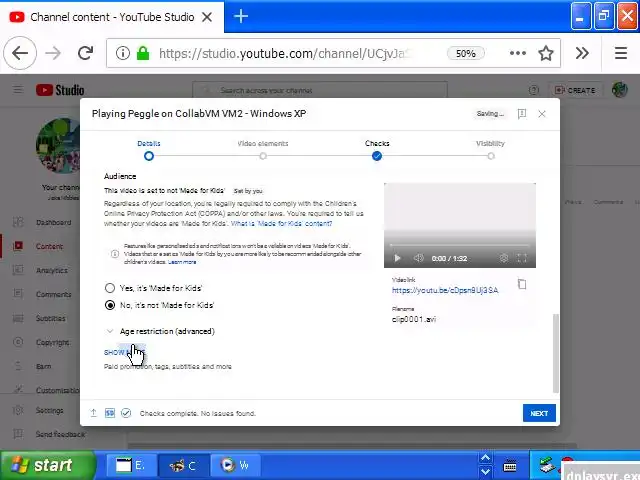The width and height of the screenshot is (640, 480).
Task: Toggle fullscreen on video preview
Action: click(x=522, y=258)
